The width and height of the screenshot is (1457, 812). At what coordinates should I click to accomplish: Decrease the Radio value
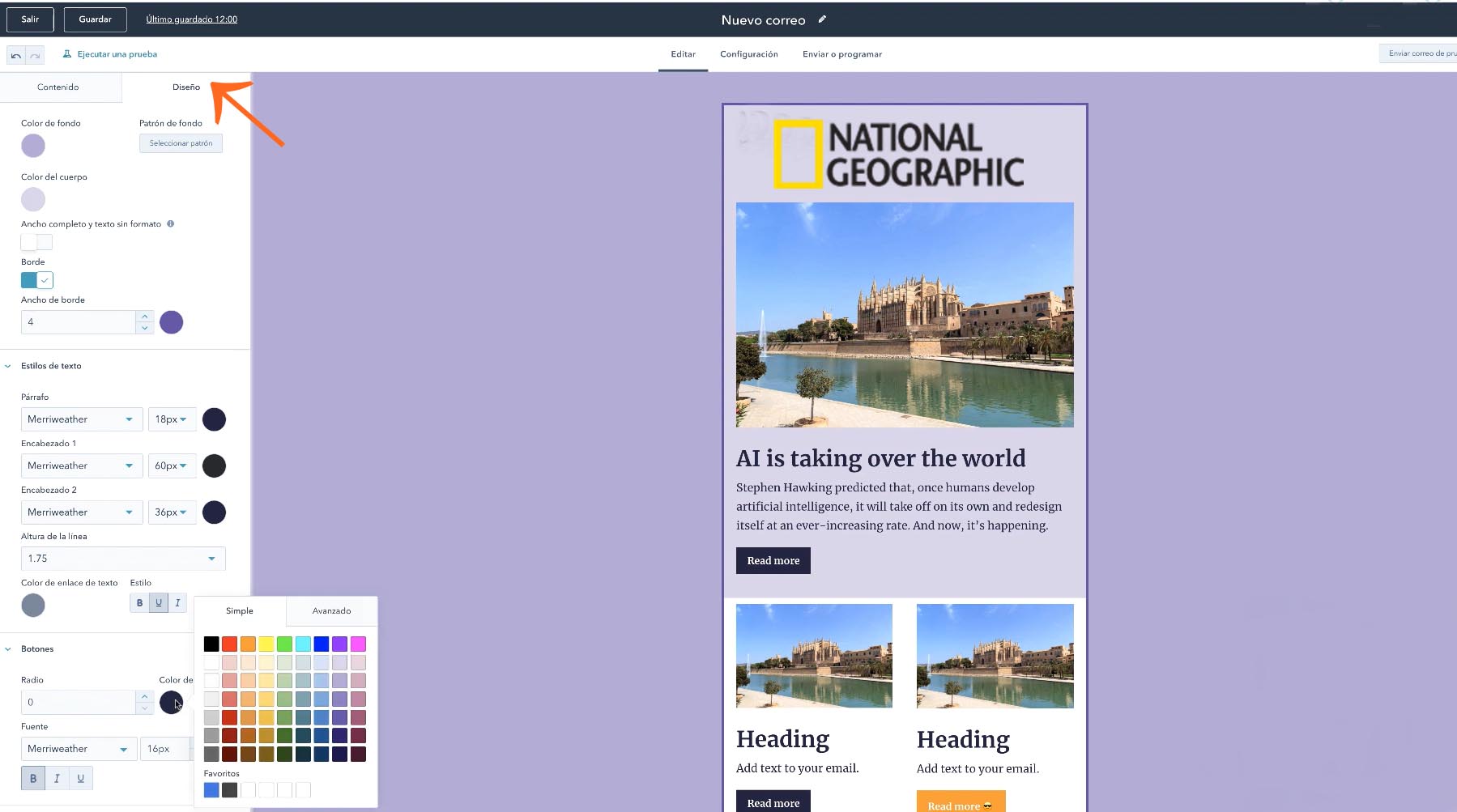pyautogui.click(x=144, y=708)
